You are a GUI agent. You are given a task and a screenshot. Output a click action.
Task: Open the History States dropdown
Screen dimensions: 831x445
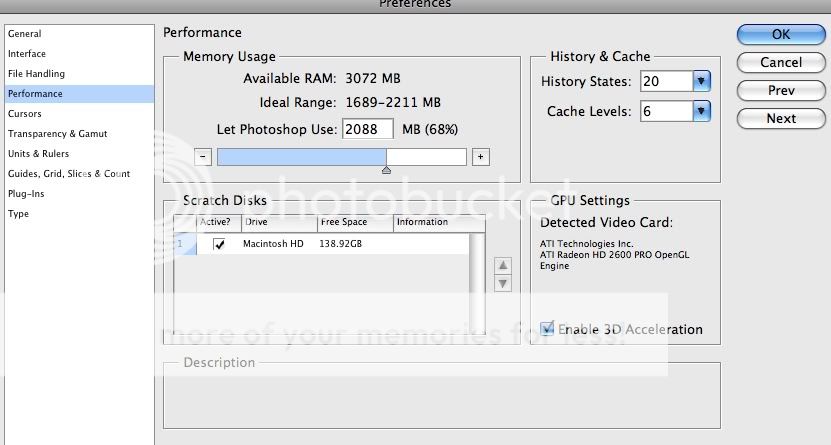click(701, 81)
